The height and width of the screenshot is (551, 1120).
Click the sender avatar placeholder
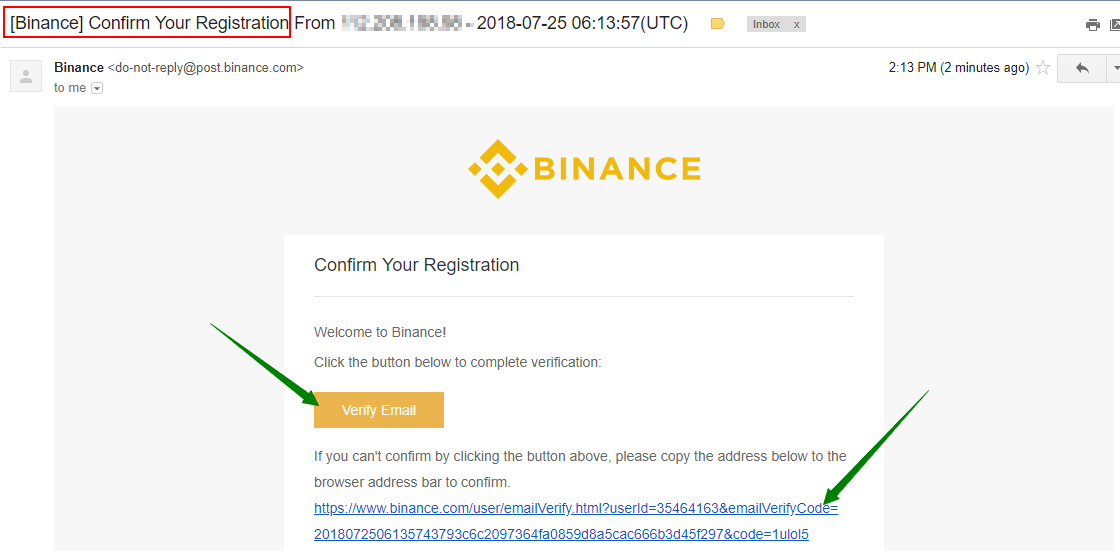(x=26, y=76)
